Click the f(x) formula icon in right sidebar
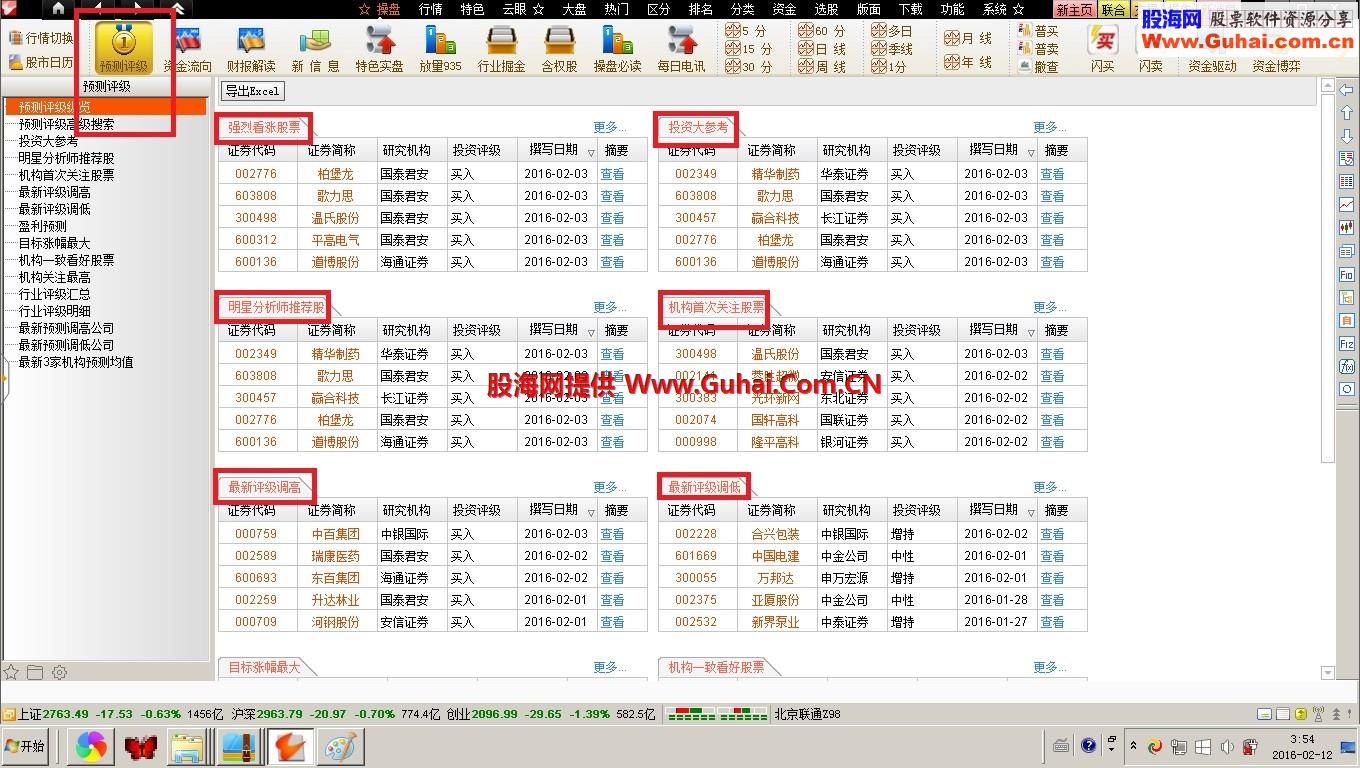The height and width of the screenshot is (768, 1360). coord(1346,366)
